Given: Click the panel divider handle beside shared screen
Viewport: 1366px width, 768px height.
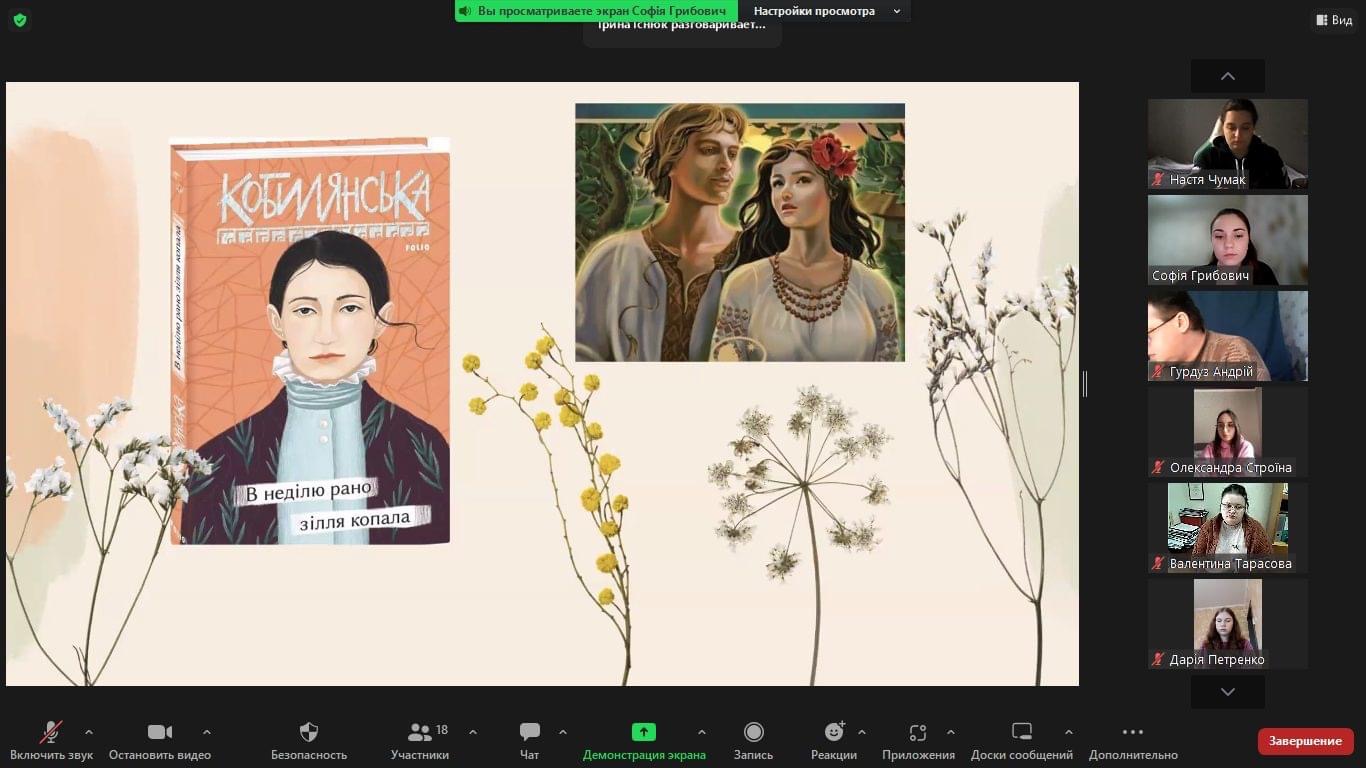Looking at the screenshot, I should tap(1085, 384).
